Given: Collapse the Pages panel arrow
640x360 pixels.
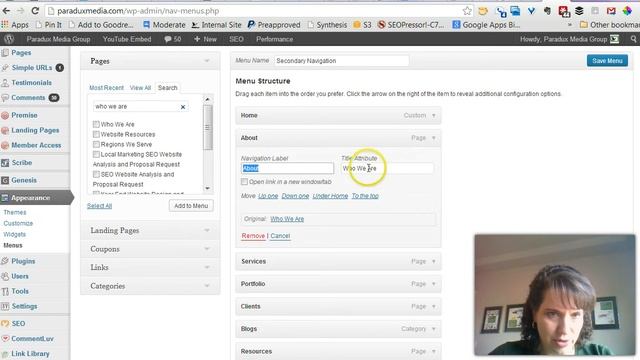Looking at the screenshot, I should (207, 61).
